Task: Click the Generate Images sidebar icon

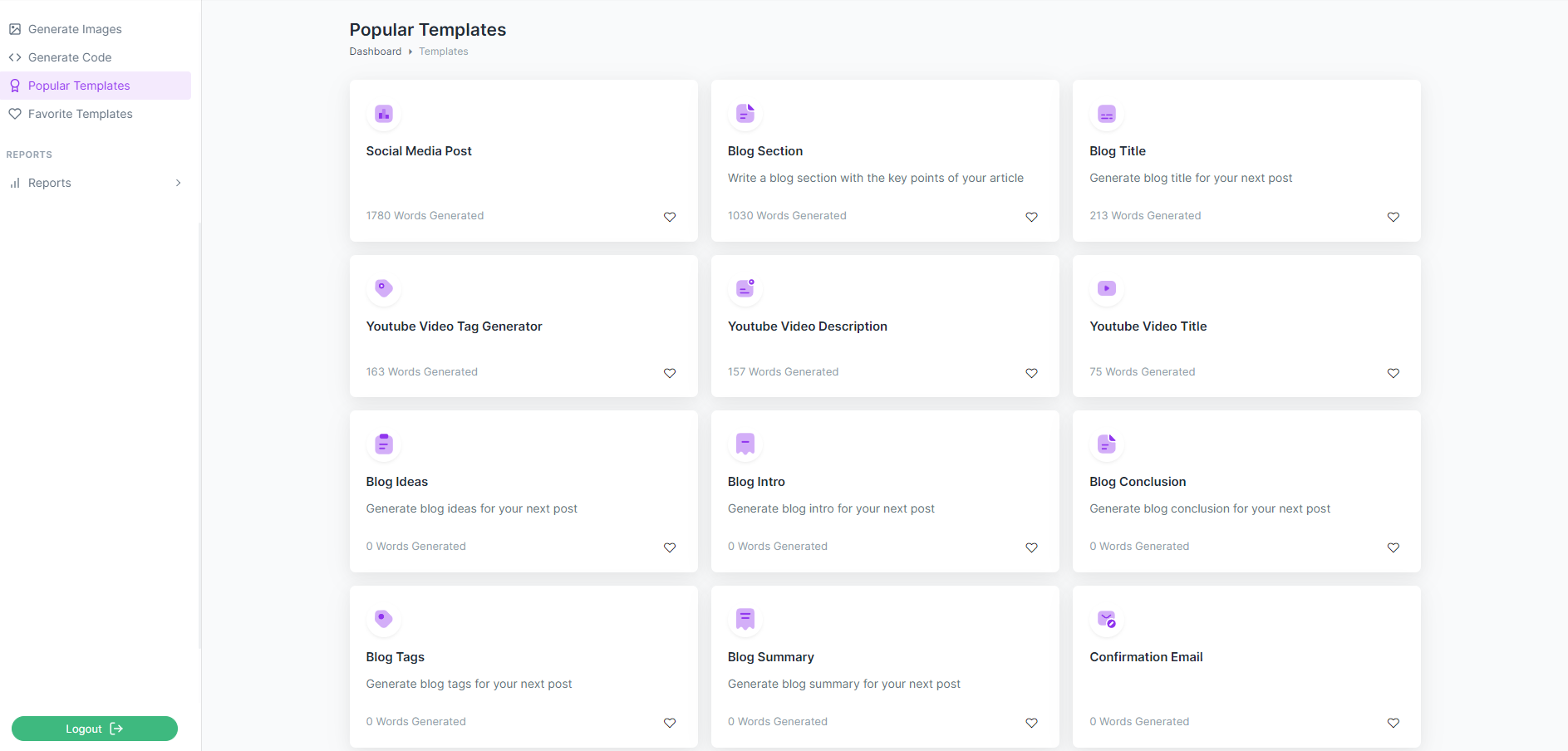Action: pyautogui.click(x=15, y=28)
